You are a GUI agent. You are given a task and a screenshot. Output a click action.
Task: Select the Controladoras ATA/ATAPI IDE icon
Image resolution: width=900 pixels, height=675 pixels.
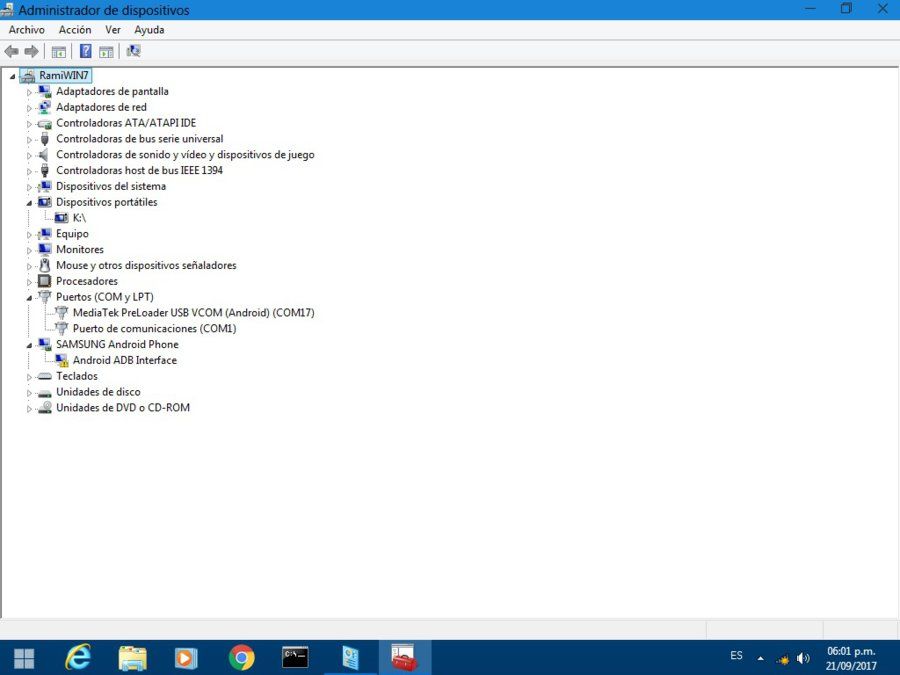tap(44, 123)
